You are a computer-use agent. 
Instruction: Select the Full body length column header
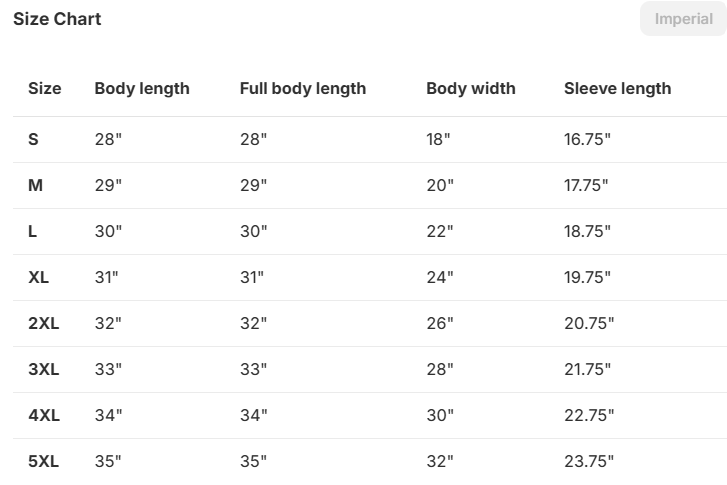303,88
